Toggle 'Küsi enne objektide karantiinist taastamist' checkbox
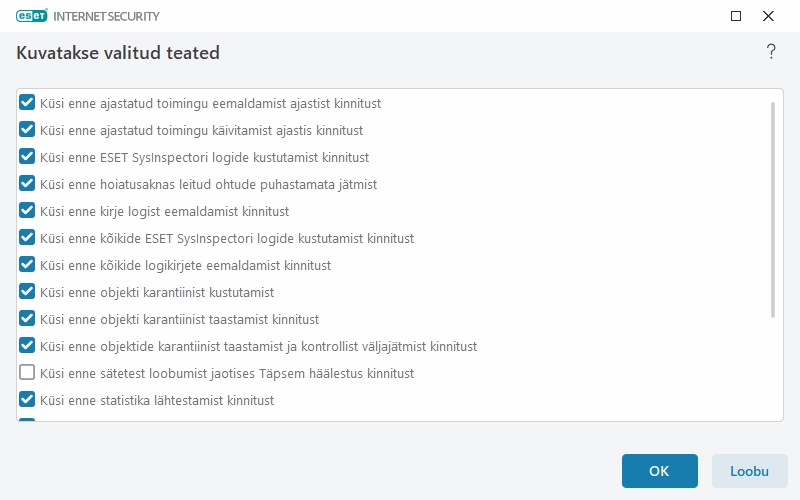This screenshot has height=500, width=800. pos(28,346)
